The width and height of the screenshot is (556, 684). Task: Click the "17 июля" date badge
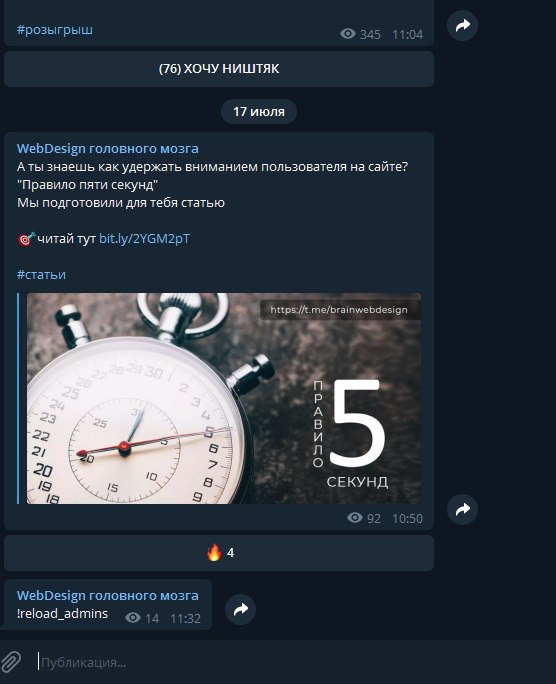click(x=259, y=112)
